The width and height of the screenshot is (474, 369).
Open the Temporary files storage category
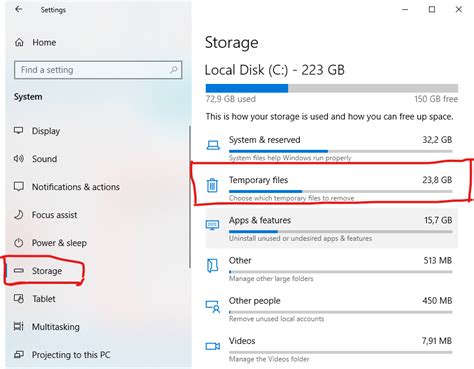coord(332,188)
